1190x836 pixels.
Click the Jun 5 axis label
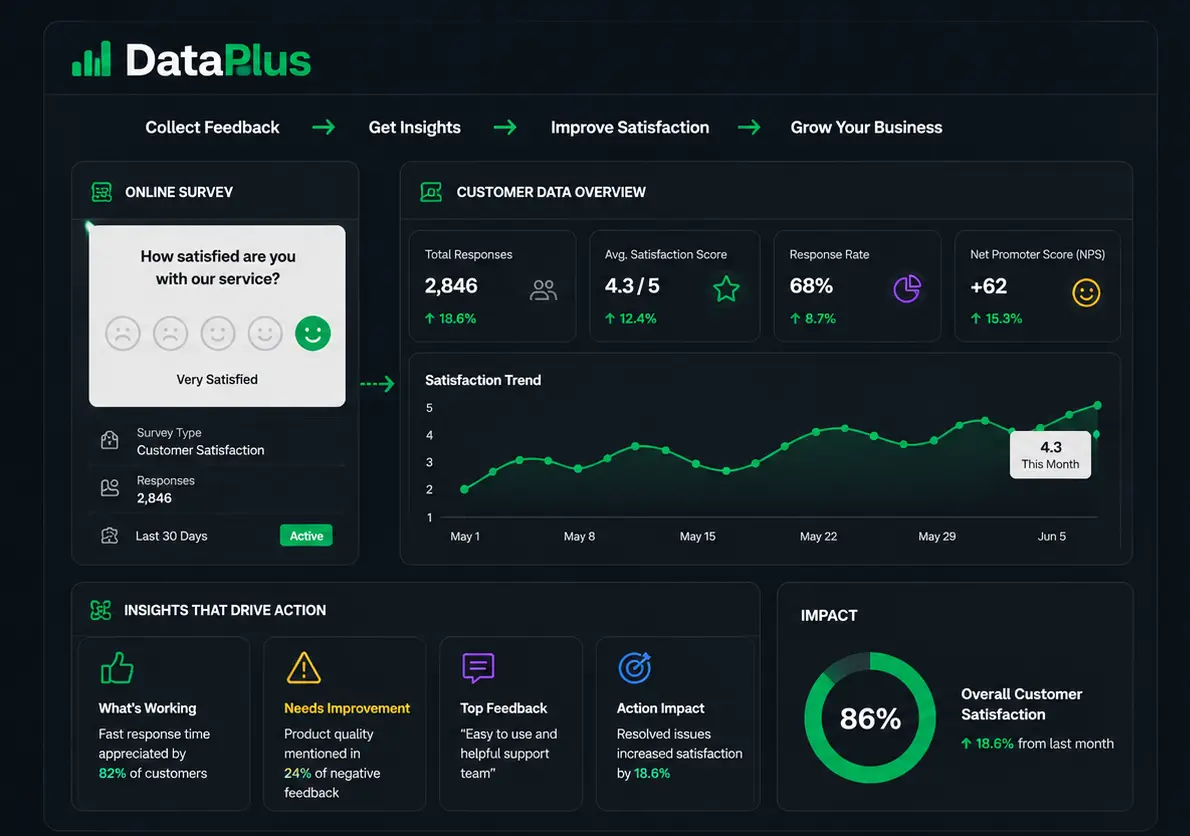coord(1051,536)
